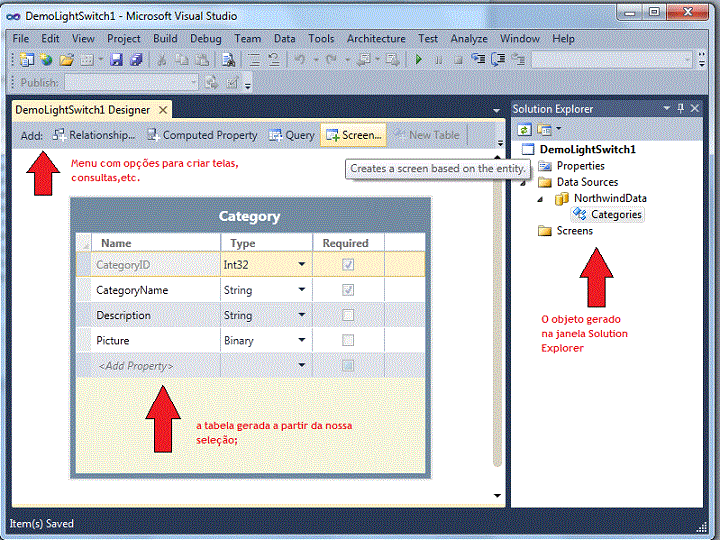Click the Picture property name cell
Image resolution: width=720 pixels, height=540 pixels.
pyautogui.click(x=155, y=340)
